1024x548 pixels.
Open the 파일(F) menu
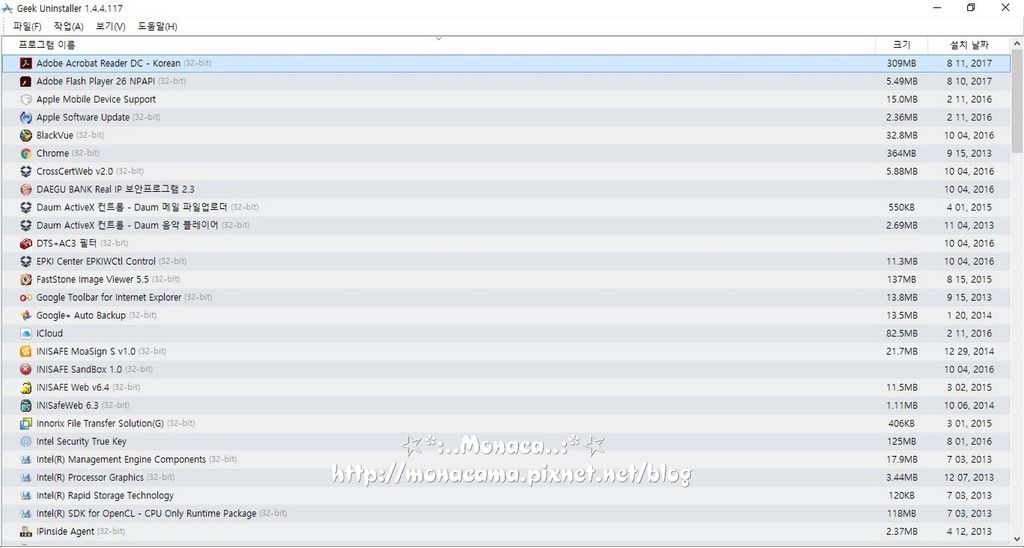click(27, 27)
